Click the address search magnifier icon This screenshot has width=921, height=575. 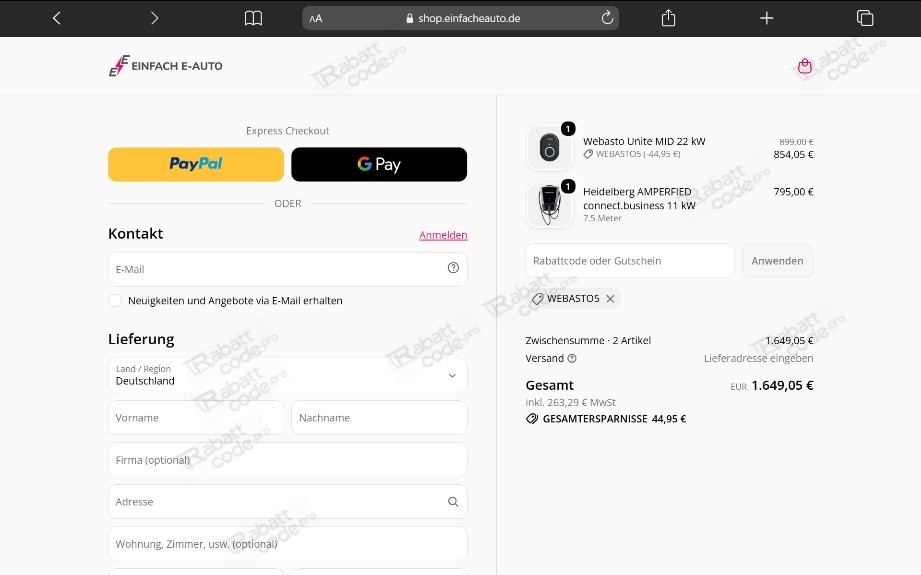[453, 502]
